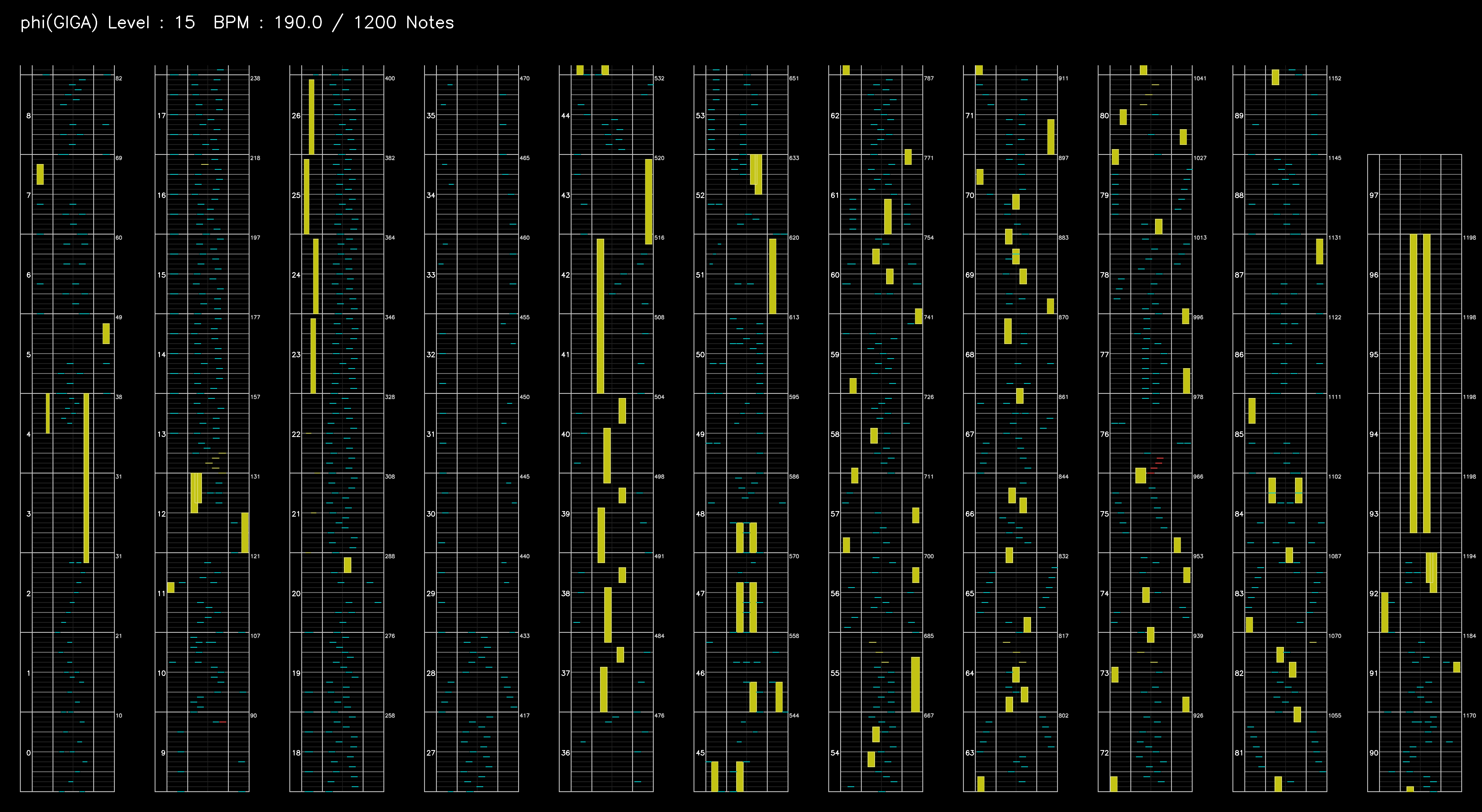Click measure number label 97
1482x812 pixels.
(1374, 196)
